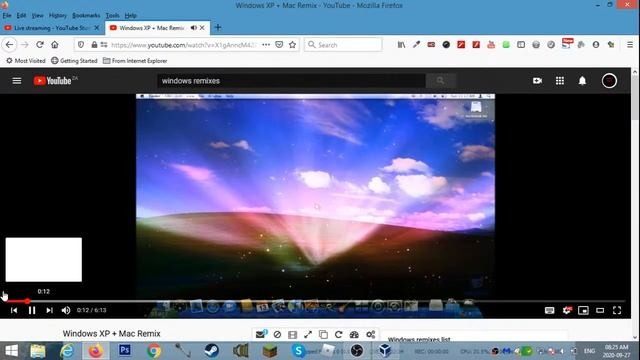Click the loop/refresh icon below the player
640x360 pixels.
pos(338,335)
